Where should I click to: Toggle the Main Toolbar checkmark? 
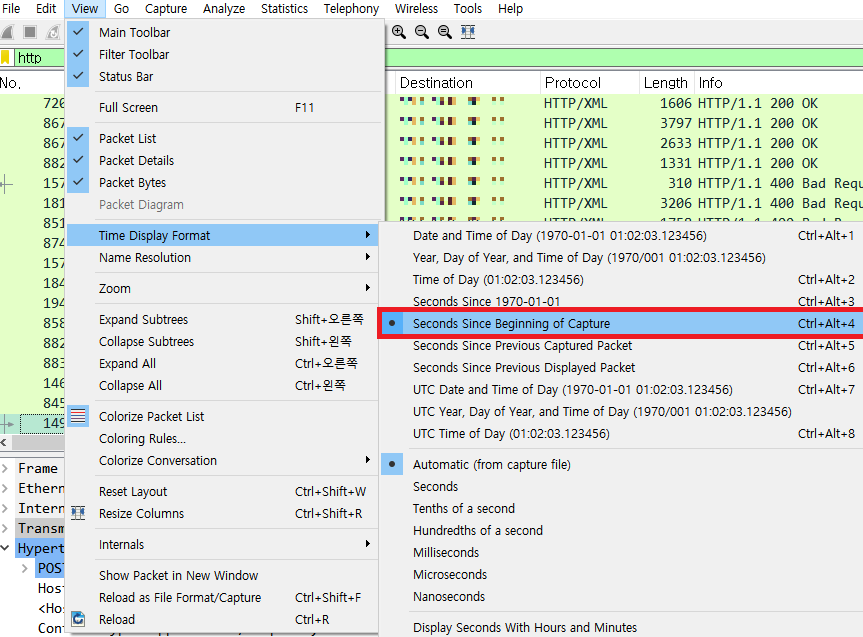click(x=78, y=31)
